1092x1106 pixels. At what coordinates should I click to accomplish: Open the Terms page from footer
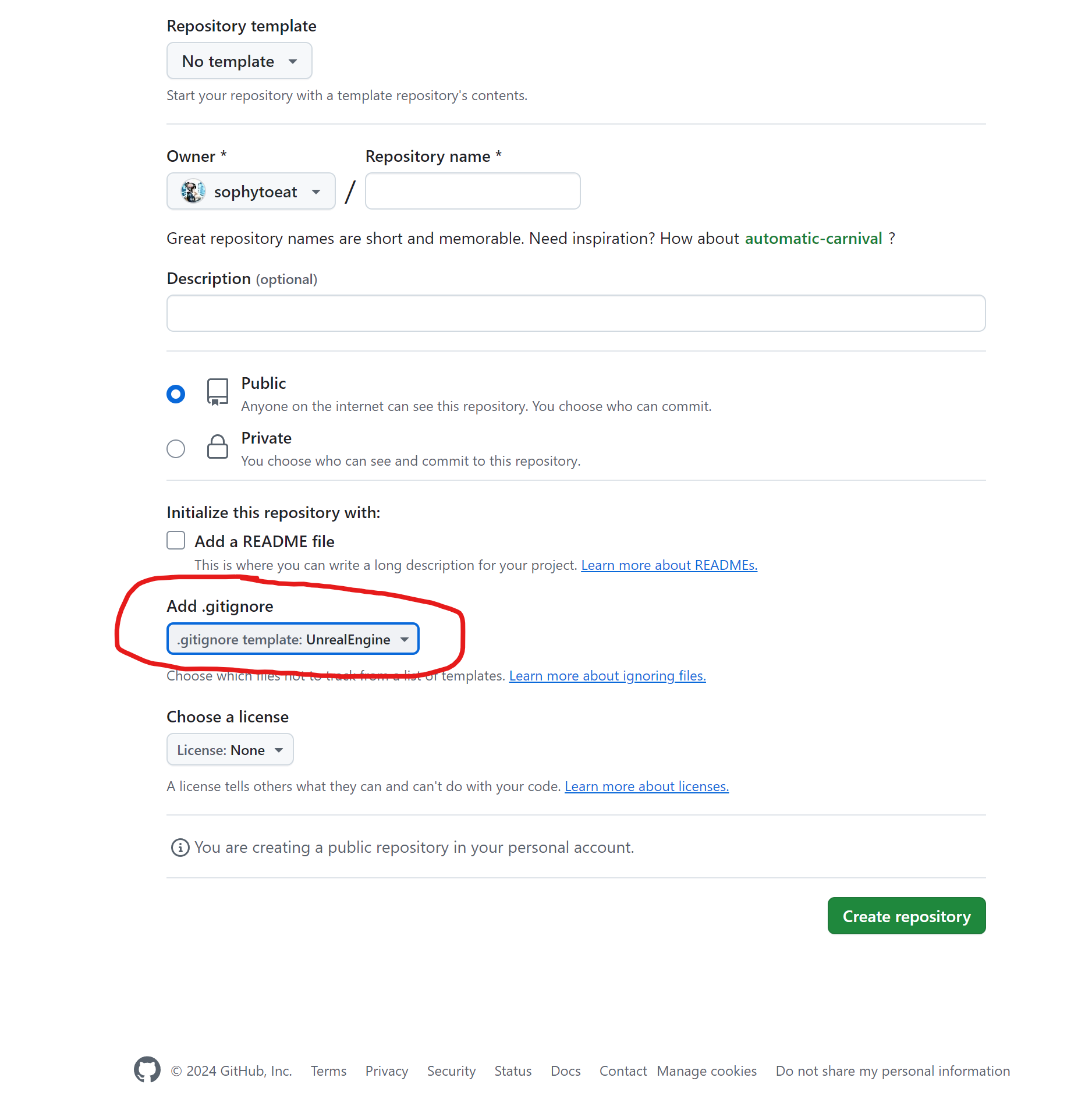[x=328, y=1070]
